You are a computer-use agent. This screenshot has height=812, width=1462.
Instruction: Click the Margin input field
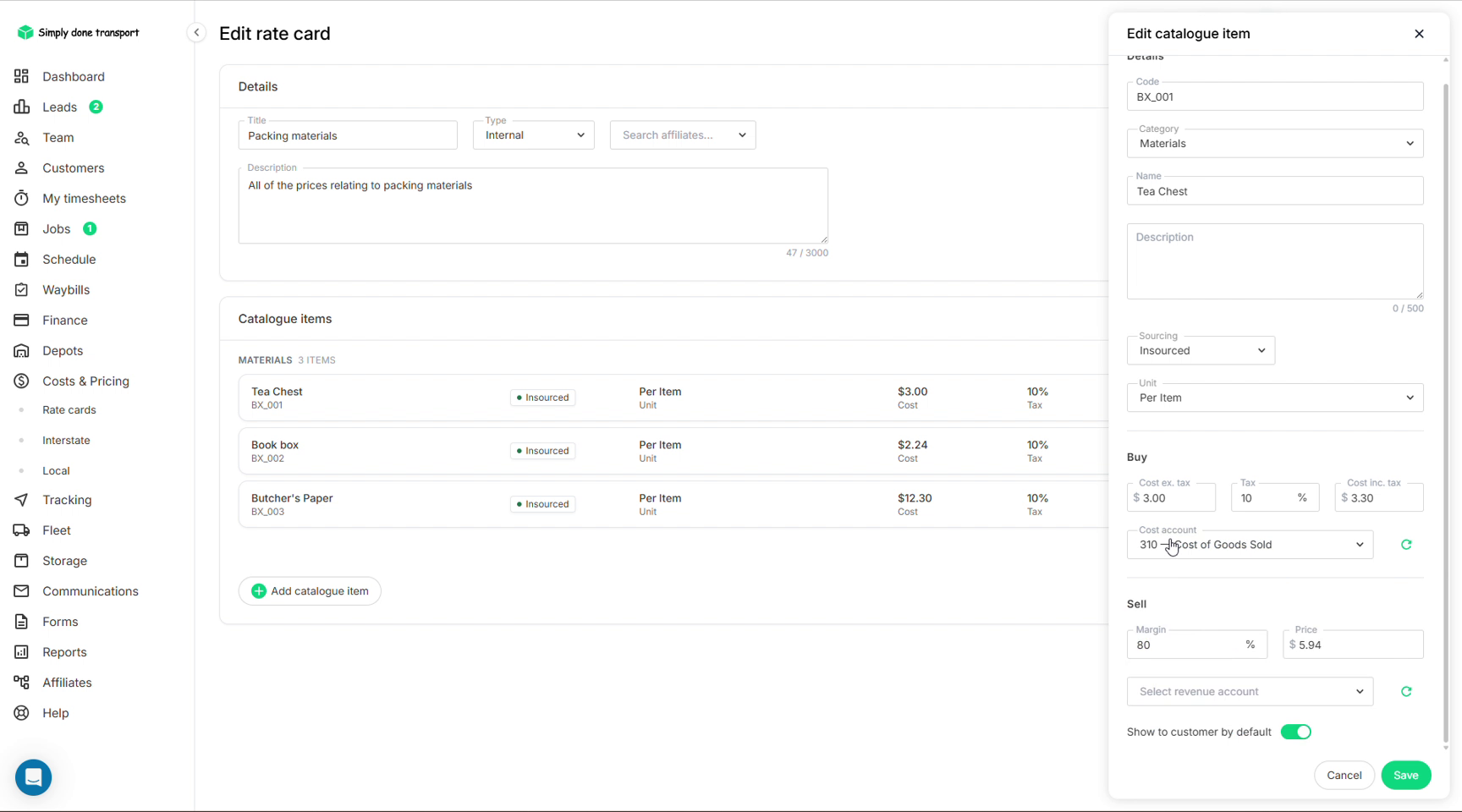pyautogui.click(x=1196, y=645)
